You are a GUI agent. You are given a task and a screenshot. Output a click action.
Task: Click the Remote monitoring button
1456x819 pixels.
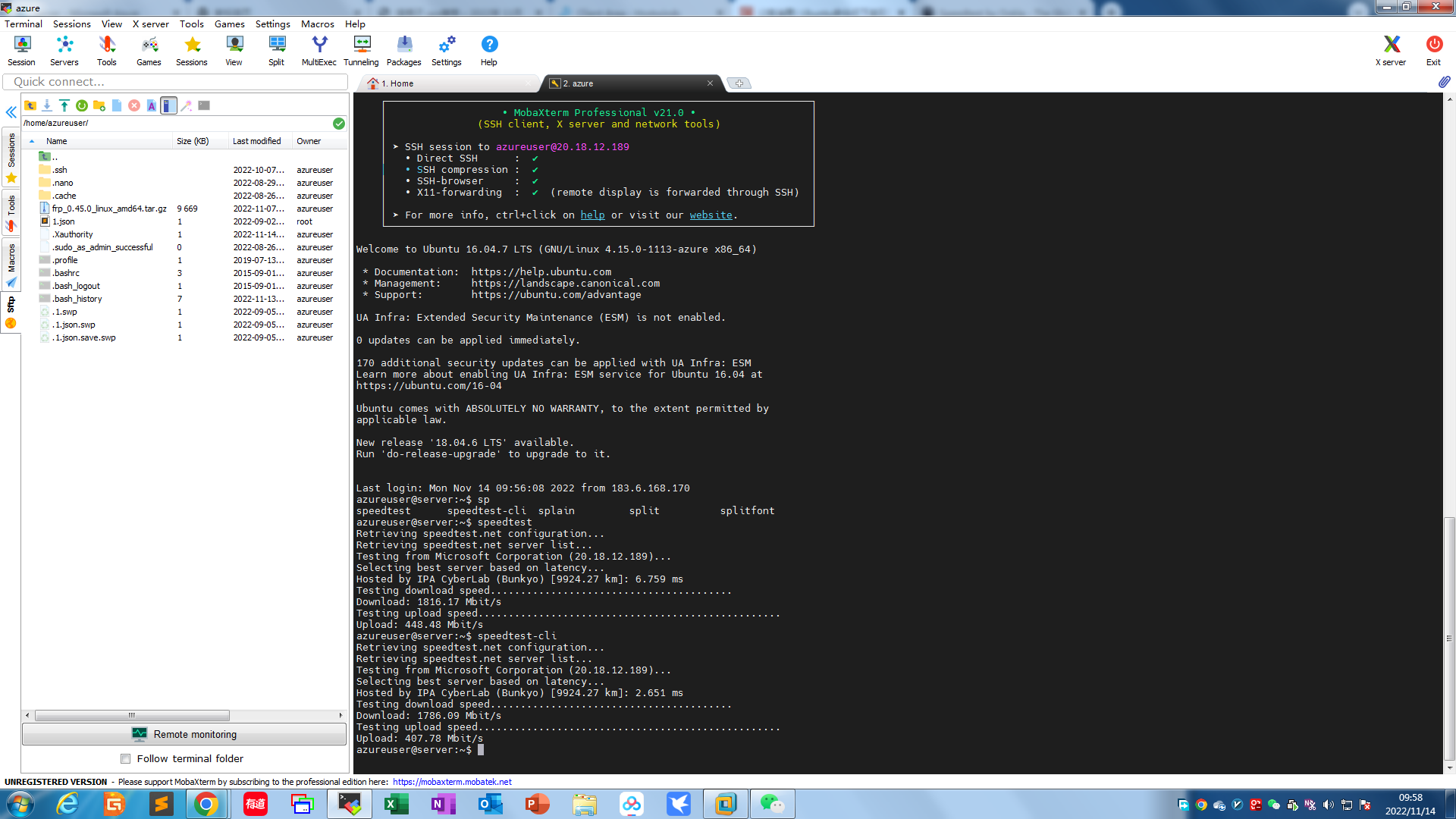tap(184, 734)
